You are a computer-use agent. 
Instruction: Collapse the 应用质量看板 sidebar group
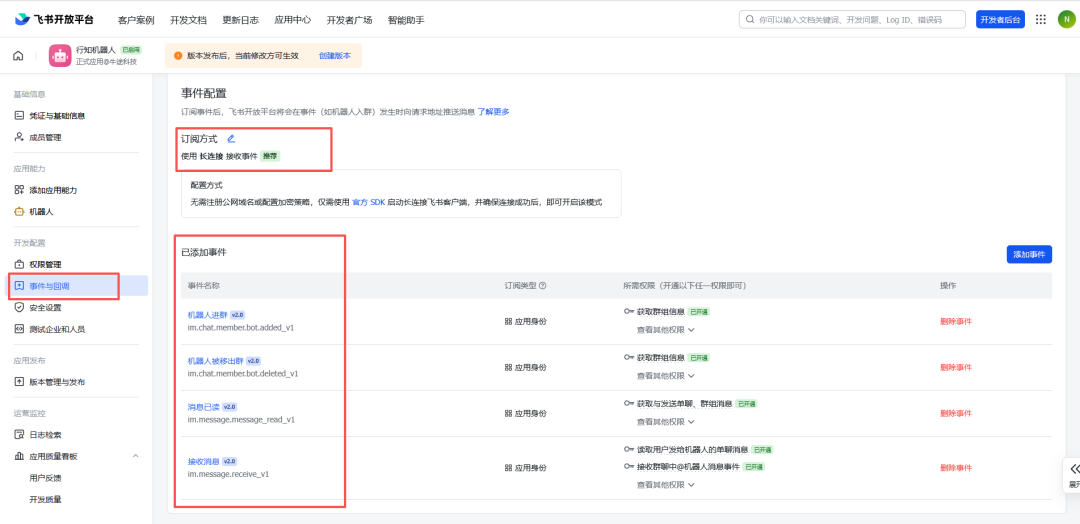click(135, 456)
